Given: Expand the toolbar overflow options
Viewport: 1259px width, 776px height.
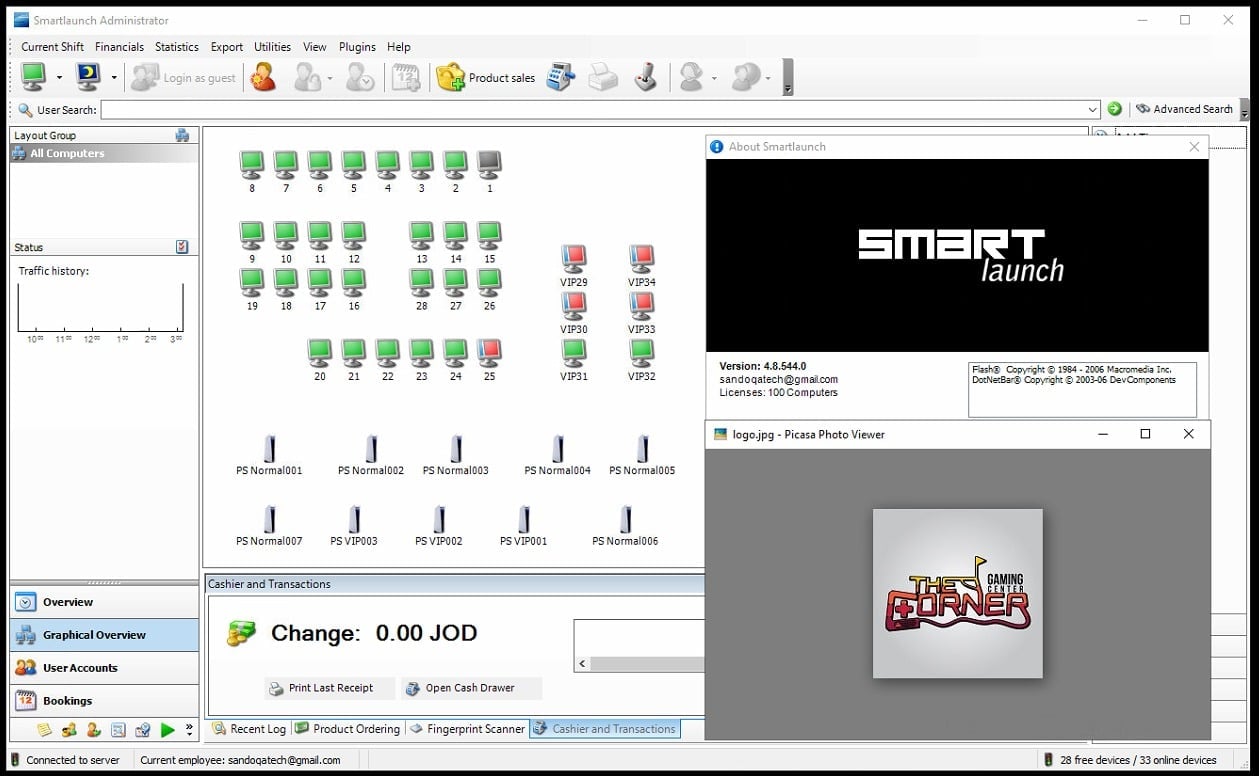Looking at the screenshot, I should [x=788, y=78].
